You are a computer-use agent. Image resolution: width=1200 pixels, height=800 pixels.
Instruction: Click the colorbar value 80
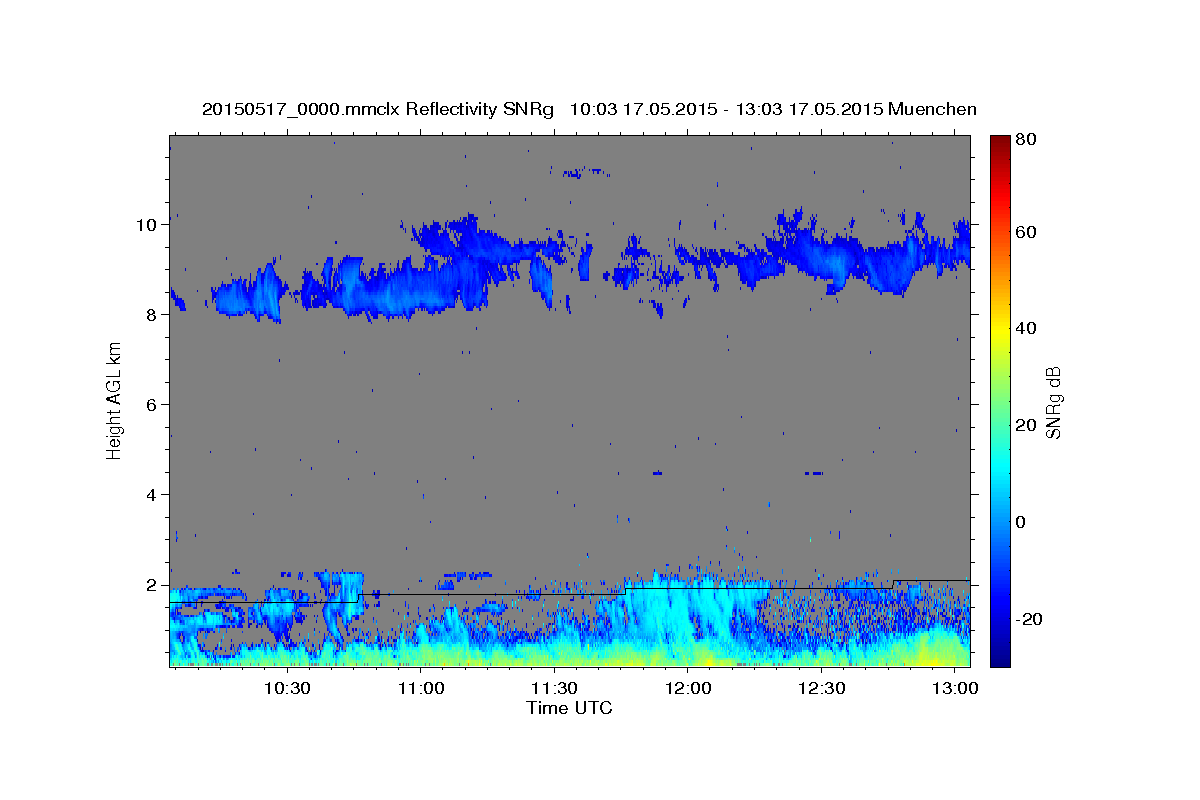1025,140
